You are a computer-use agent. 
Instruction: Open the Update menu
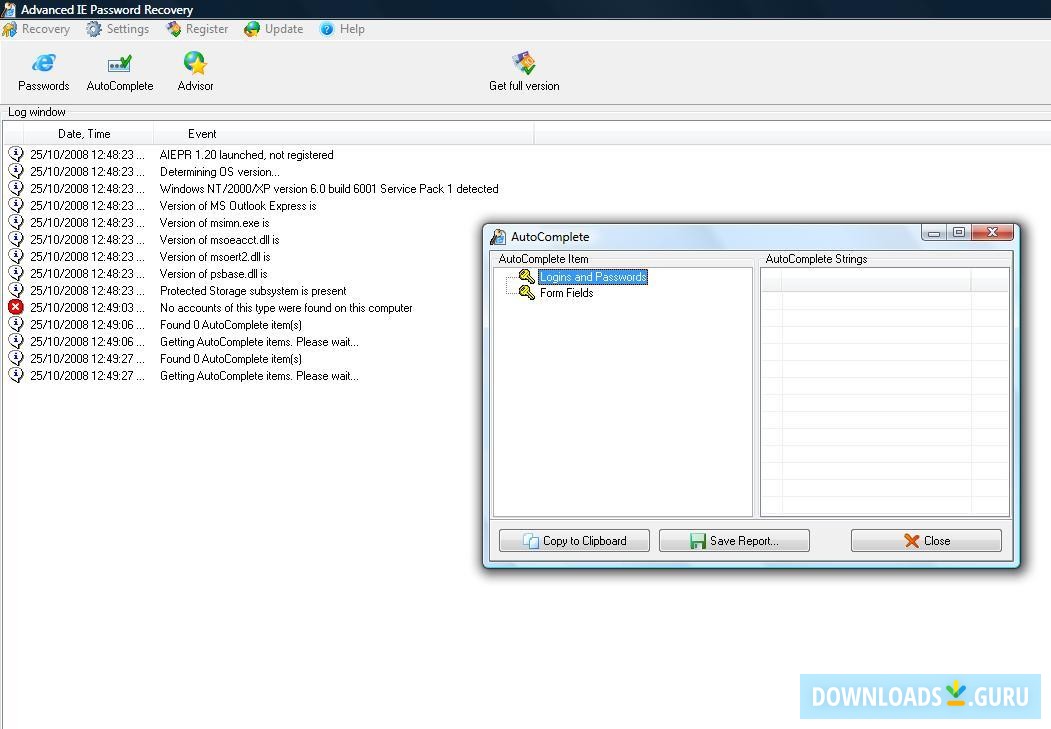[273, 29]
